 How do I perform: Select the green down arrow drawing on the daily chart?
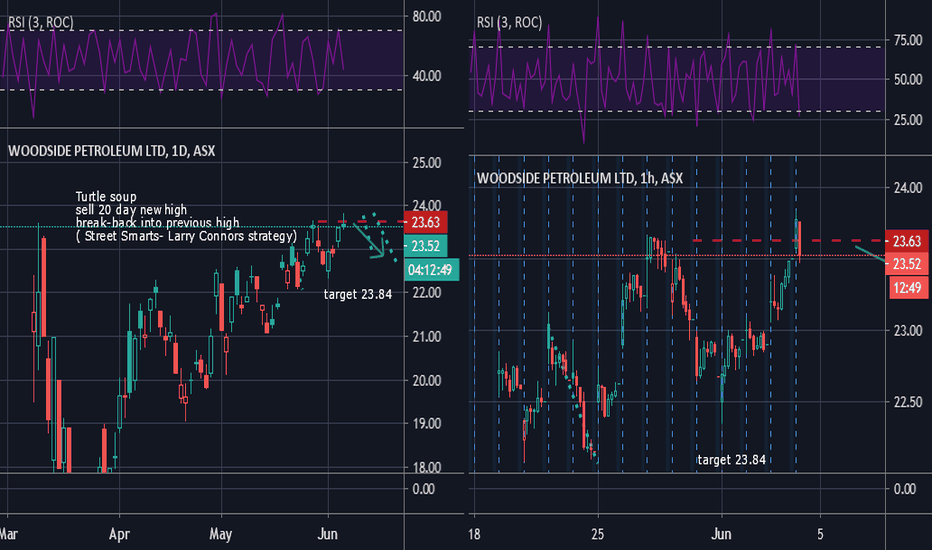[369, 241]
